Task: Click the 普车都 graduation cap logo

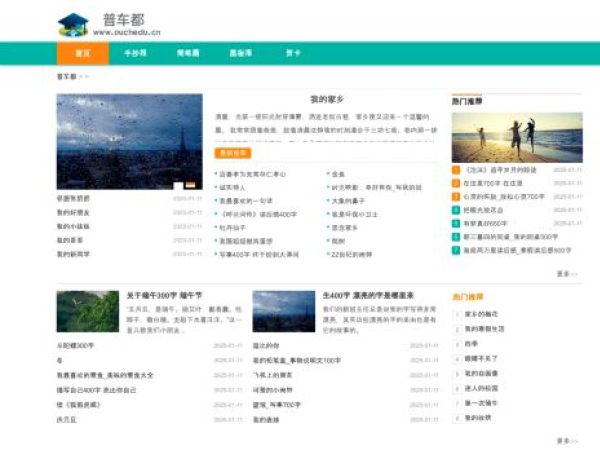Action: pos(72,23)
